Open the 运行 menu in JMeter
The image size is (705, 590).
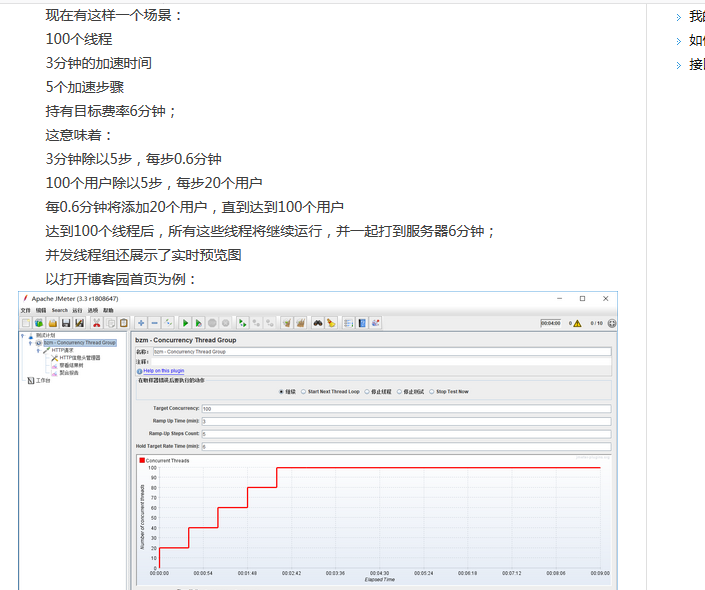(77, 310)
